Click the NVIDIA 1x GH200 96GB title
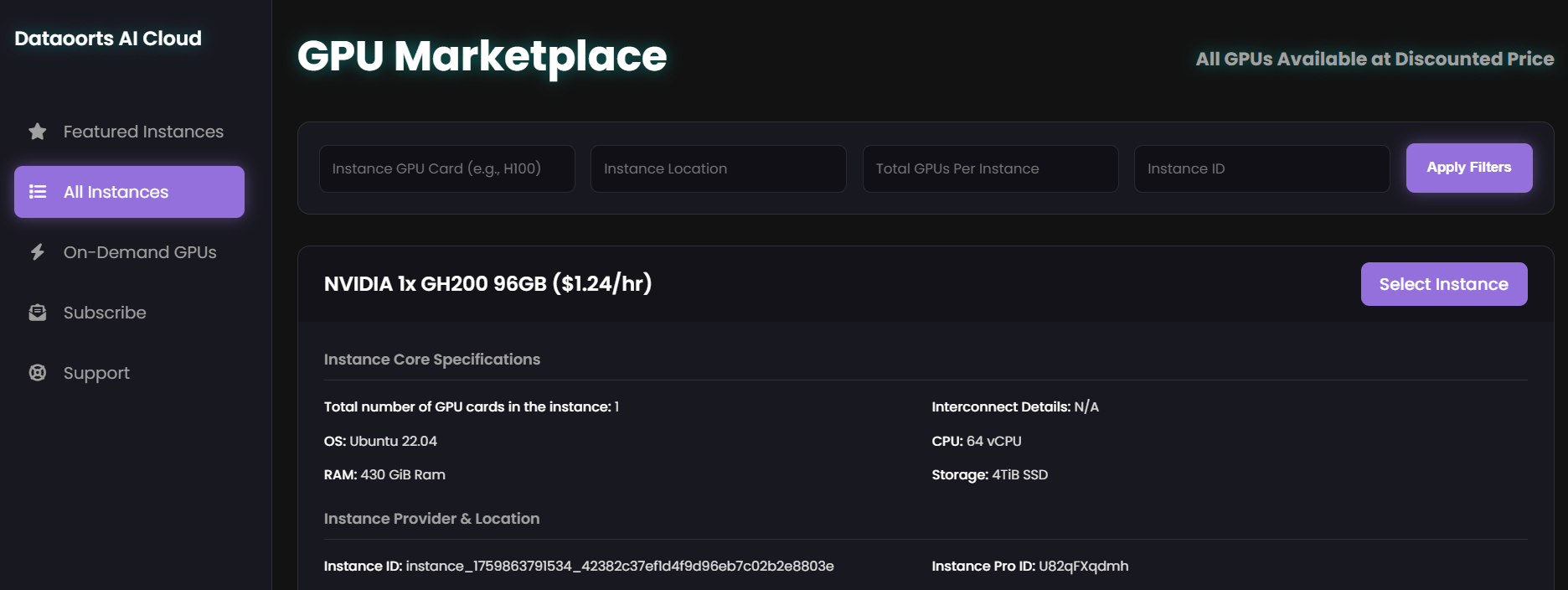The image size is (1568, 590). [488, 284]
